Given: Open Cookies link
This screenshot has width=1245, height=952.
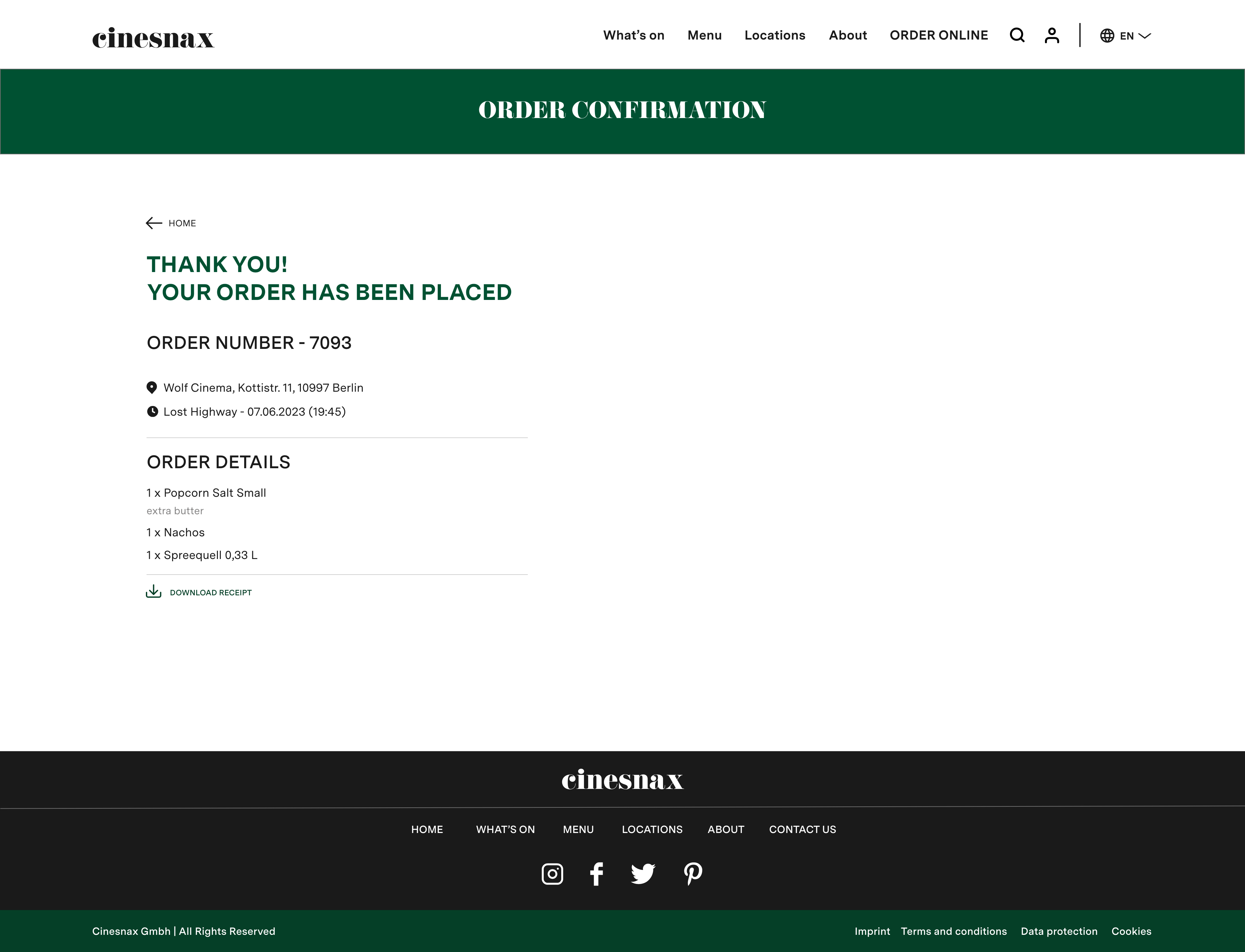Looking at the screenshot, I should click(1131, 931).
